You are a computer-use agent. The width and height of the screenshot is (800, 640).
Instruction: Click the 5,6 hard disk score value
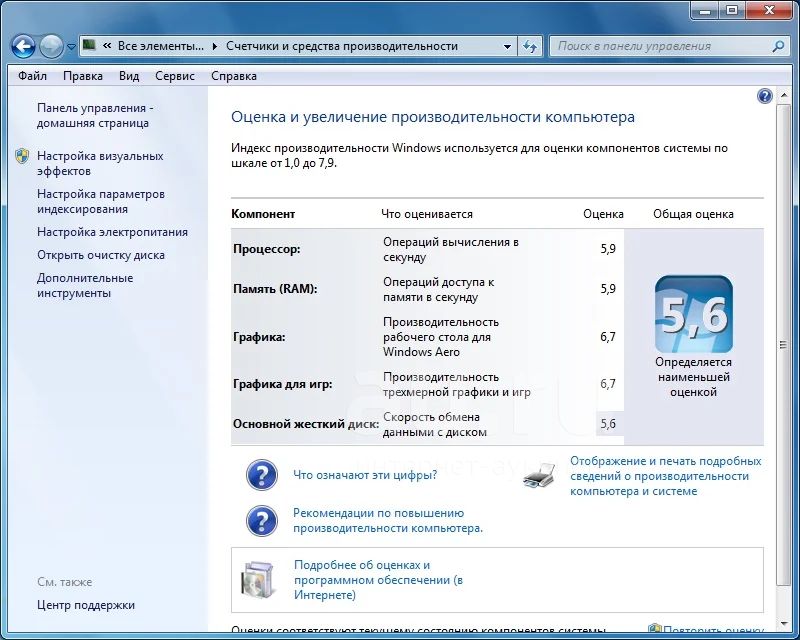tap(608, 424)
